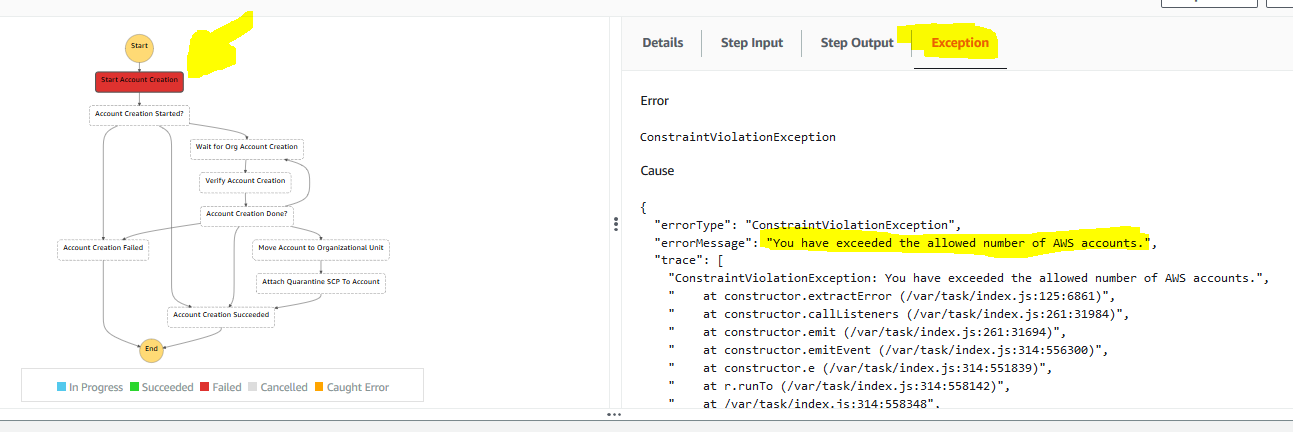This screenshot has height=432, width=1293.
Task: Select Attach Quarantine SCP To Account step
Action: (x=320, y=282)
